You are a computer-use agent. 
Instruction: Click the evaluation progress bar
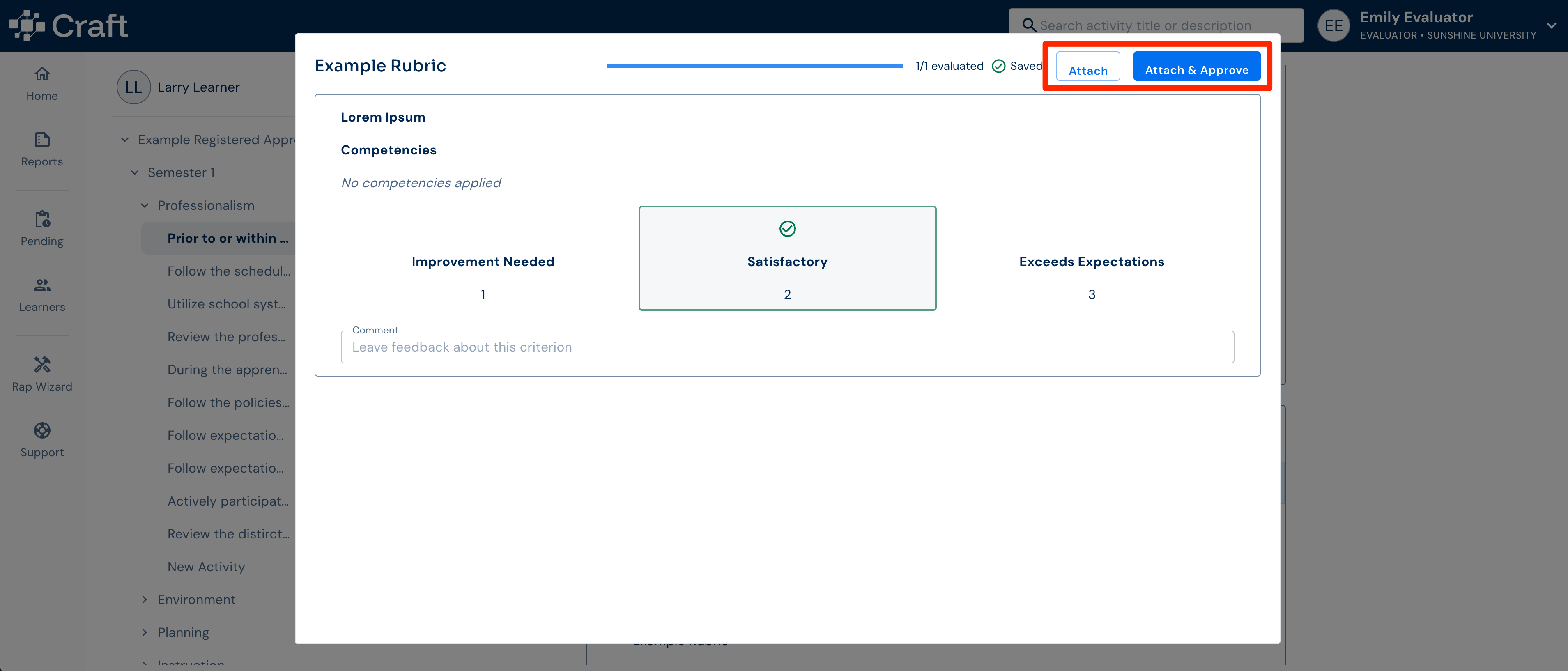coord(755,66)
